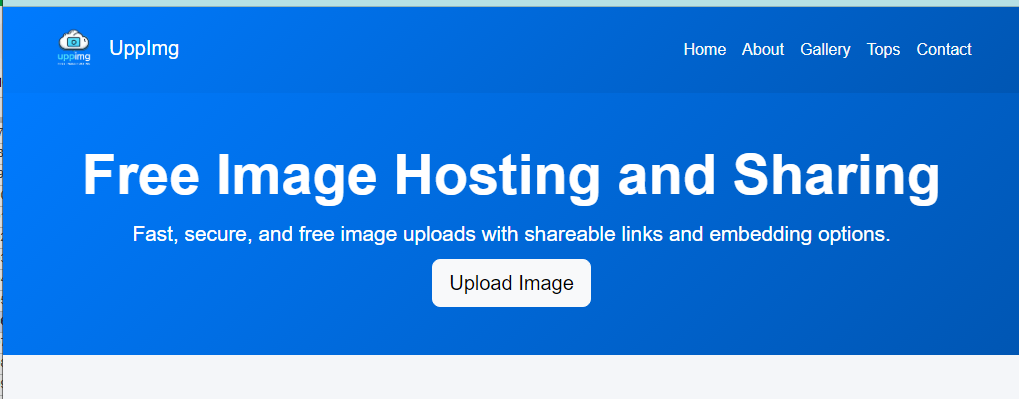
Task: Click the Upload Image button
Action: click(x=511, y=283)
